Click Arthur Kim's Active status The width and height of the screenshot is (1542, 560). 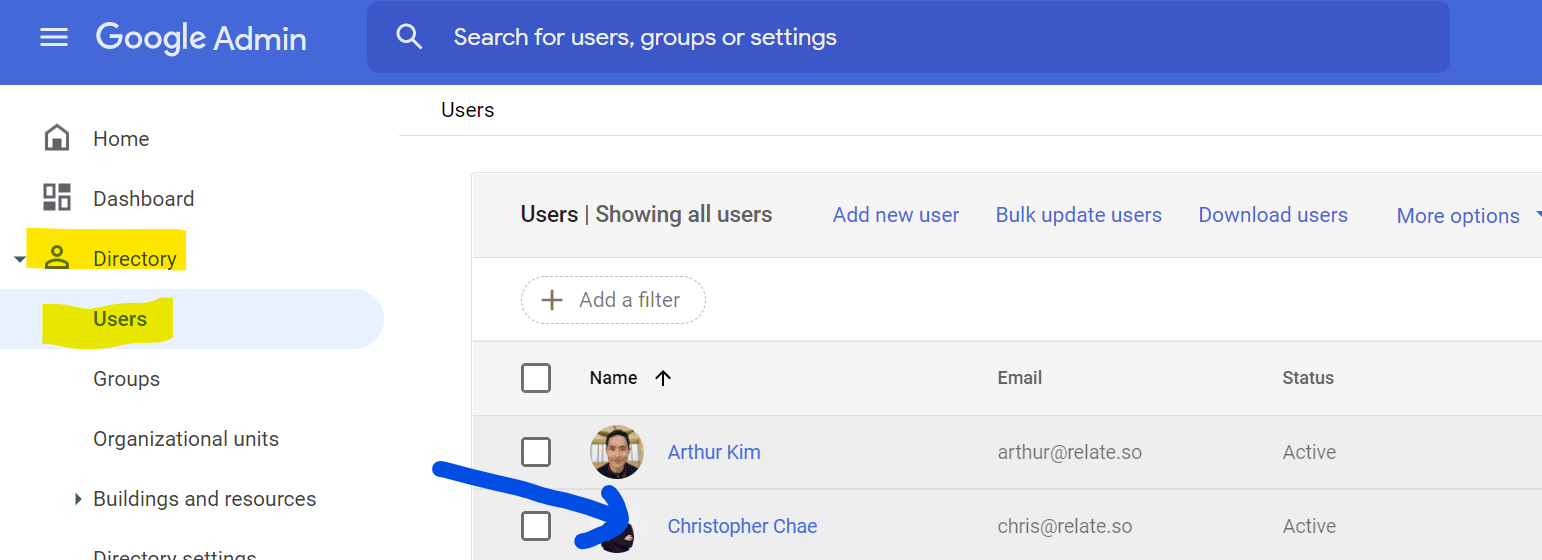click(1309, 452)
